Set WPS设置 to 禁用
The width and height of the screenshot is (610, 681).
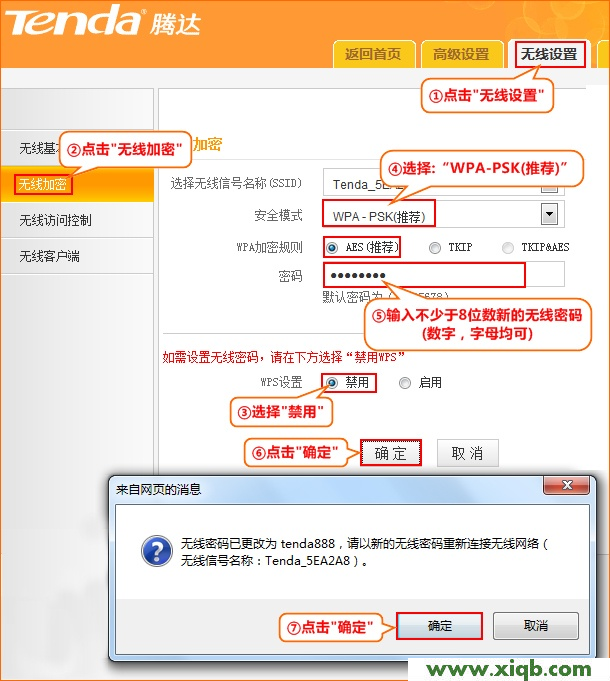click(x=331, y=382)
